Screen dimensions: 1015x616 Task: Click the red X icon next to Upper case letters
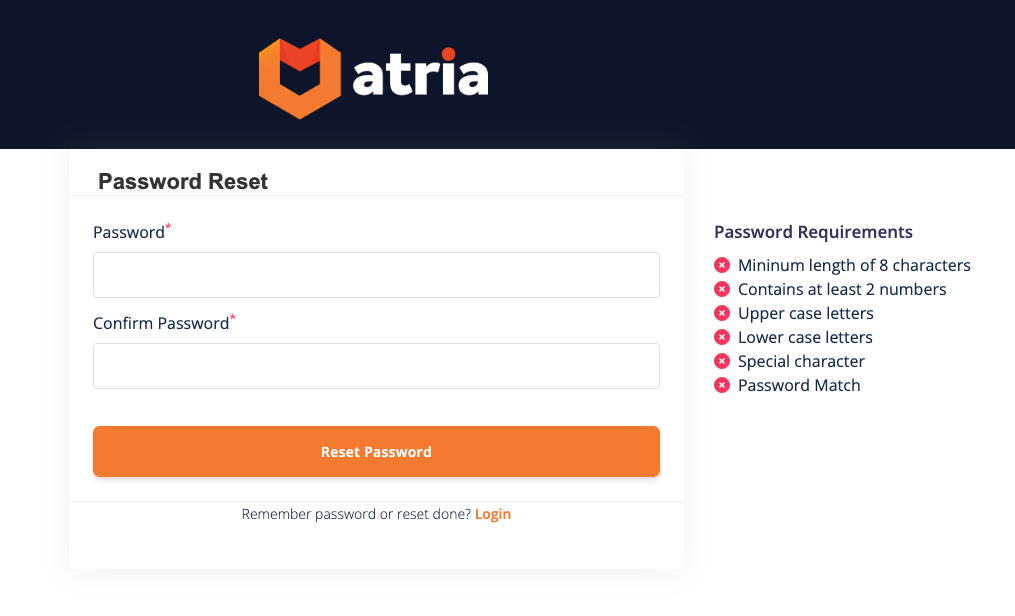coord(722,313)
